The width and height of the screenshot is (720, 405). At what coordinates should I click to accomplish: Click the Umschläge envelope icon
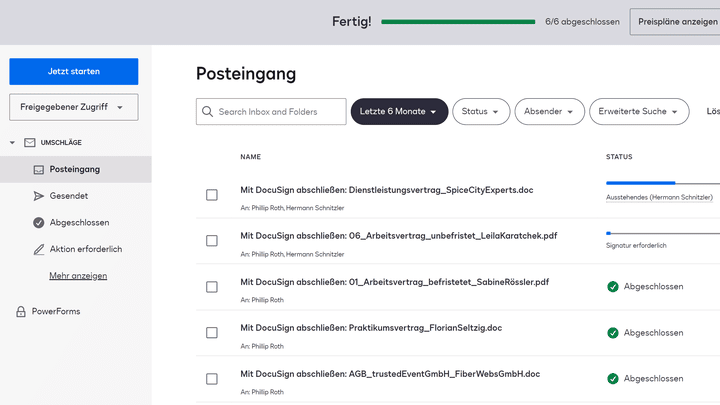tap(30, 143)
